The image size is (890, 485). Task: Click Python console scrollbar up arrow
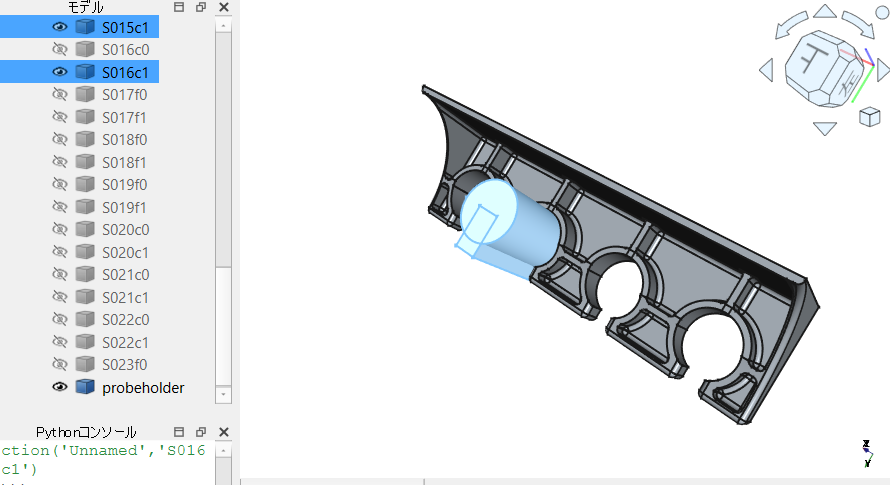[x=223, y=450]
